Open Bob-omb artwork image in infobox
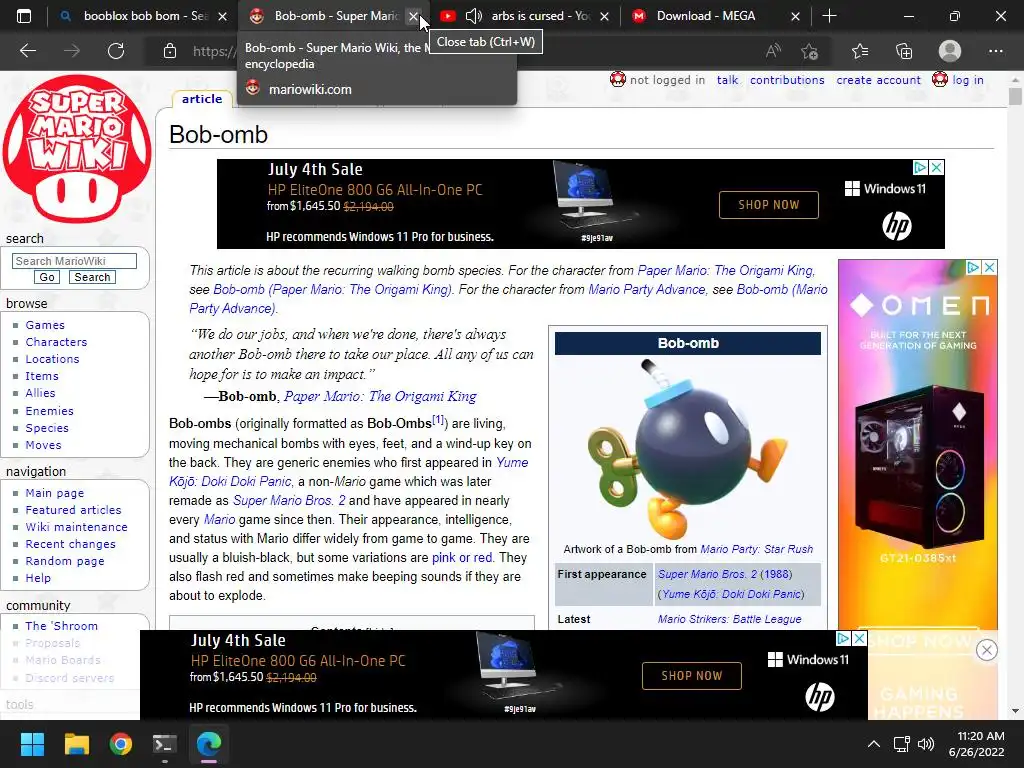This screenshot has height=768, width=1024. point(688,449)
